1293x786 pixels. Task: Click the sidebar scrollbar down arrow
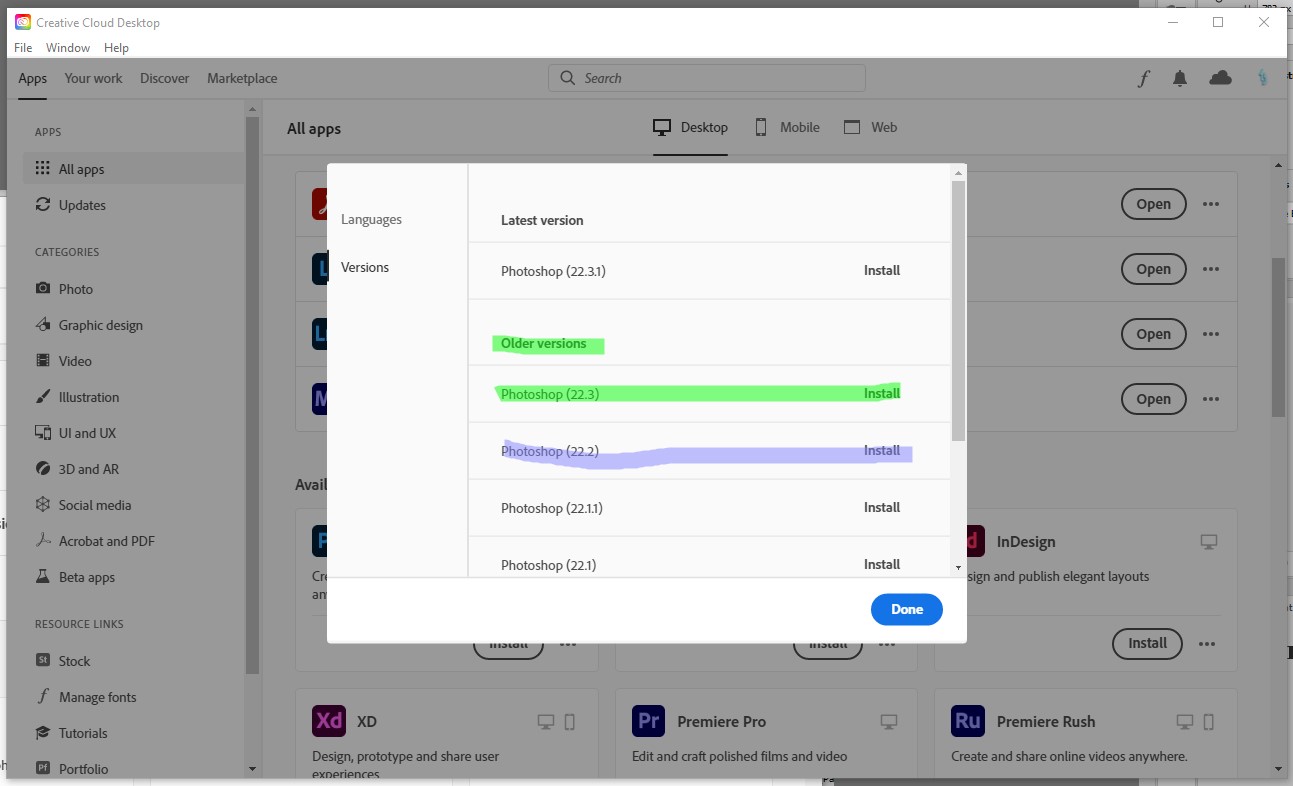[x=252, y=769]
